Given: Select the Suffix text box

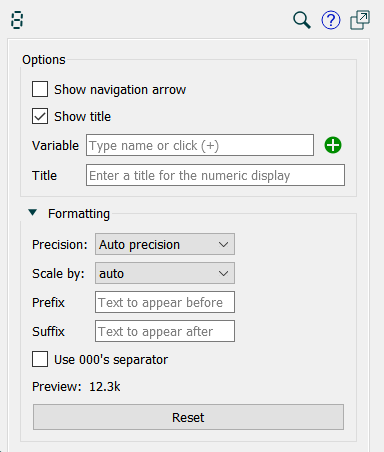Looking at the screenshot, I should point(165,331).
